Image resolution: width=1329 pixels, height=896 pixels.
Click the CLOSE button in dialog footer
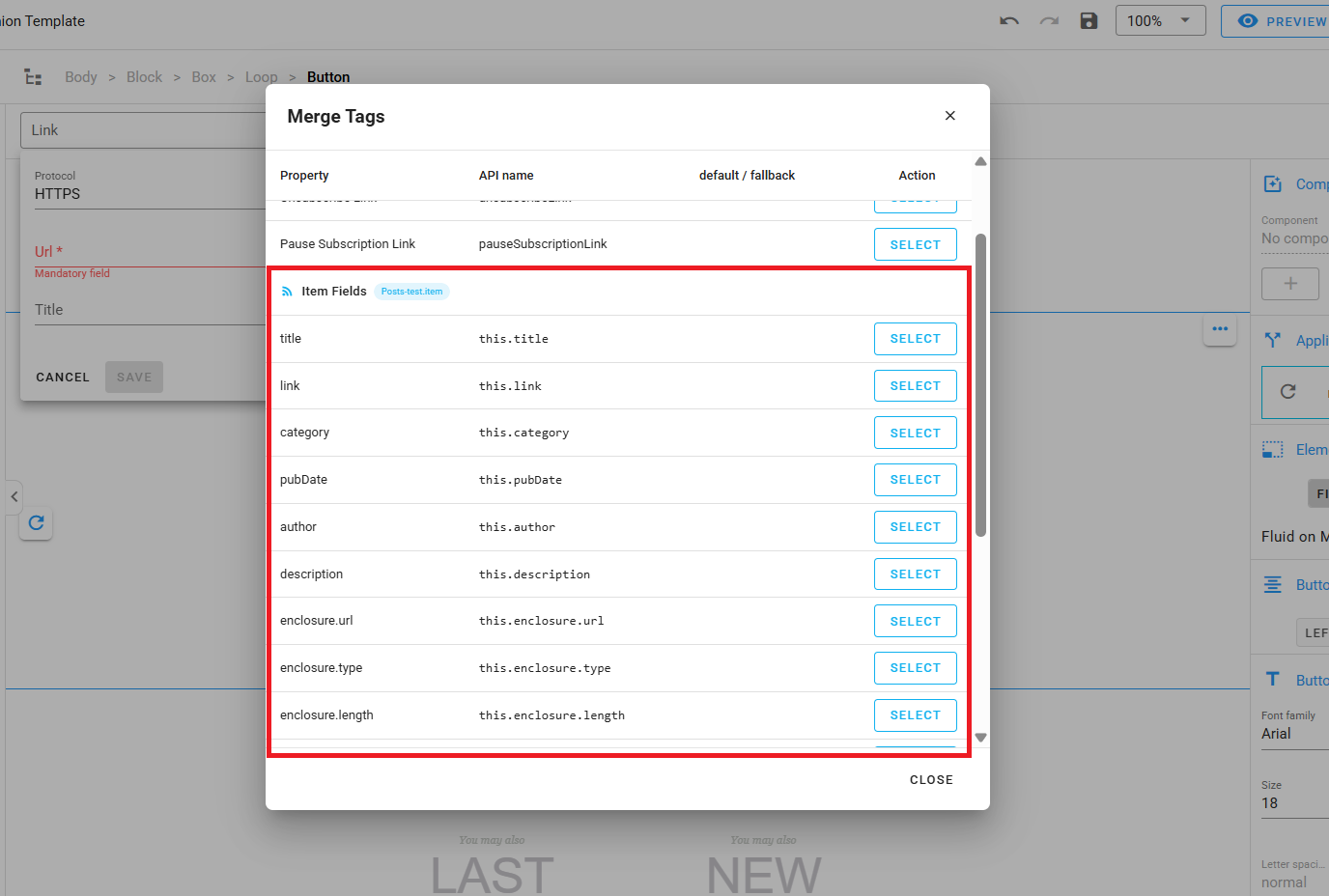pos(931,780)
